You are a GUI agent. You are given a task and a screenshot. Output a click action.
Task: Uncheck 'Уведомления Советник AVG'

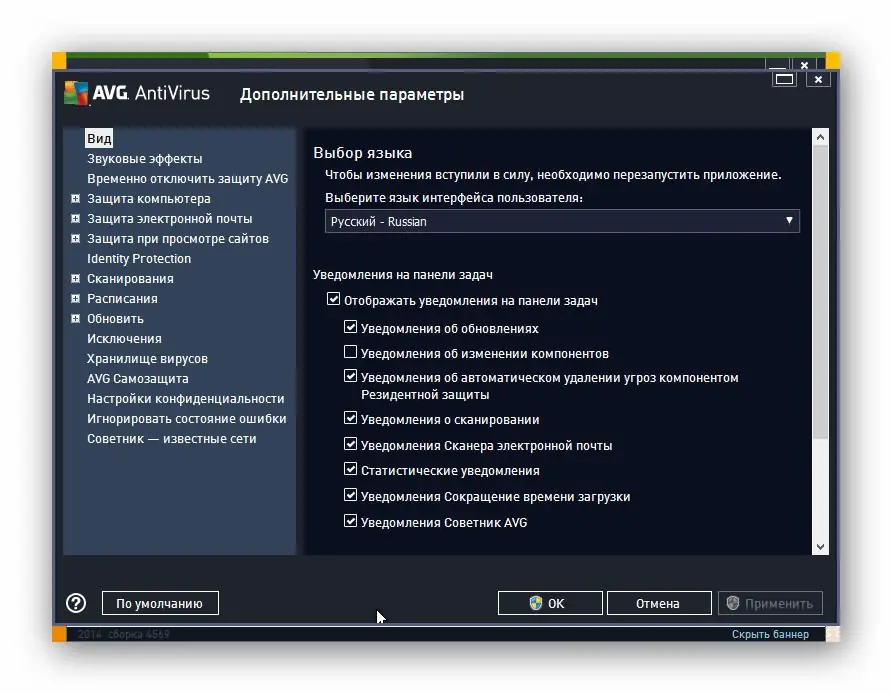(x=350, y=520)
